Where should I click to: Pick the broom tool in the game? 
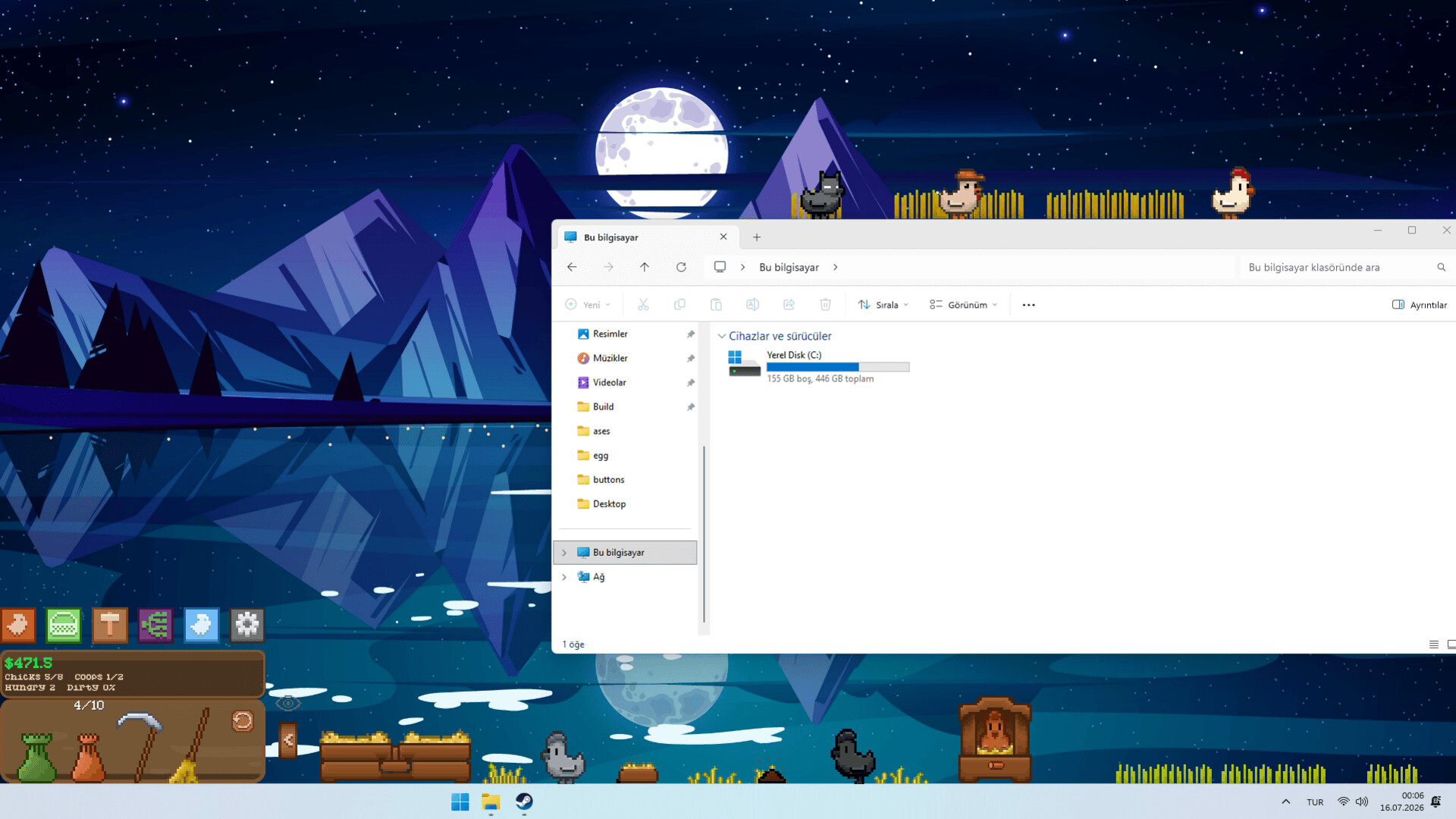(x=191, y=745)
